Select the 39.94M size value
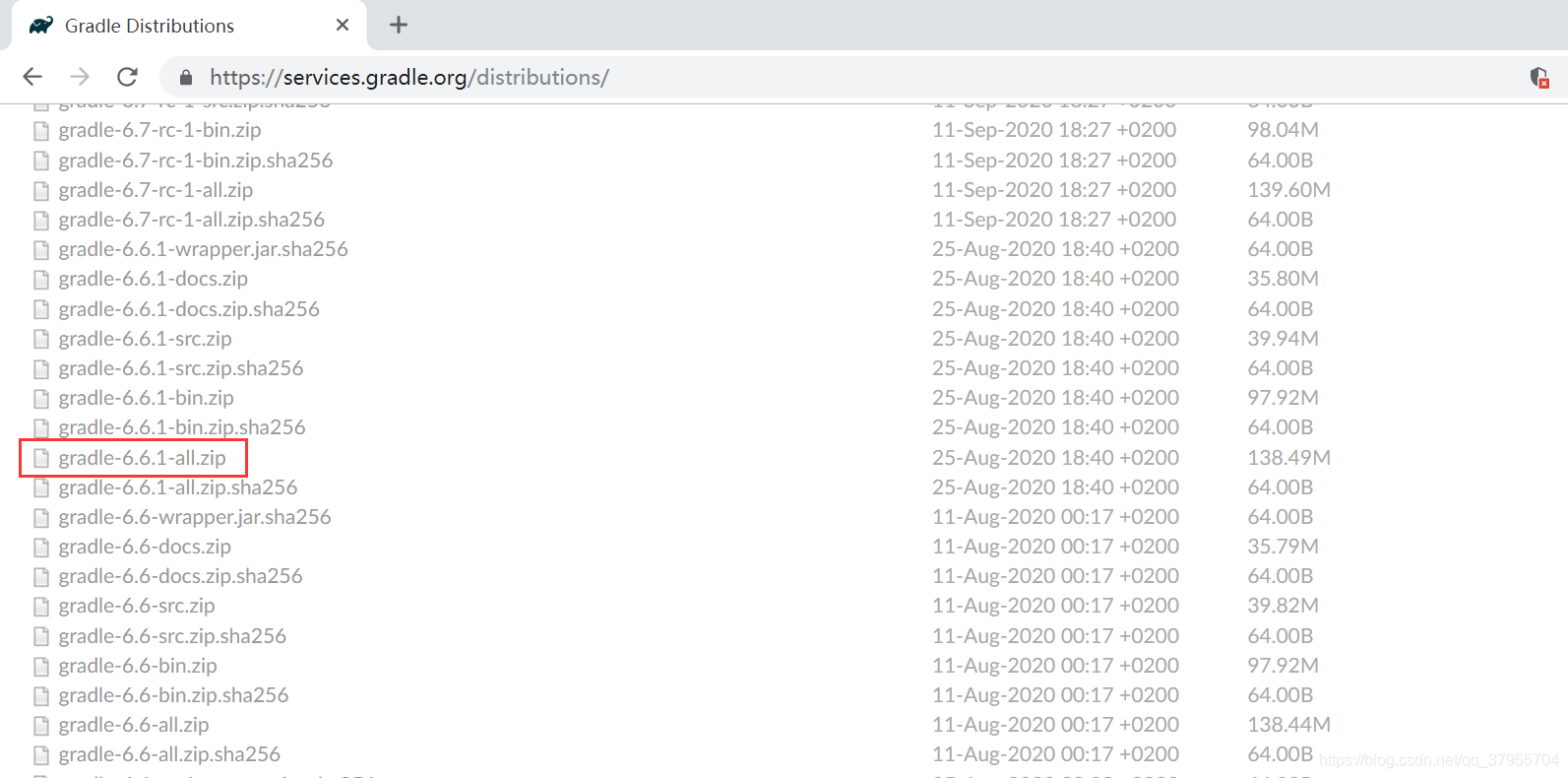The height and width of the screenshot is (778, 1568). click(1283, 338)
